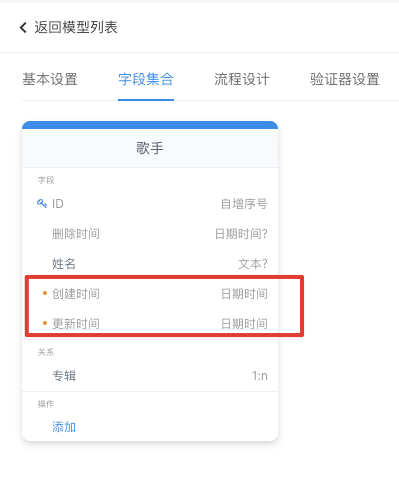Open the 基本设置 tab

(50, 79)
